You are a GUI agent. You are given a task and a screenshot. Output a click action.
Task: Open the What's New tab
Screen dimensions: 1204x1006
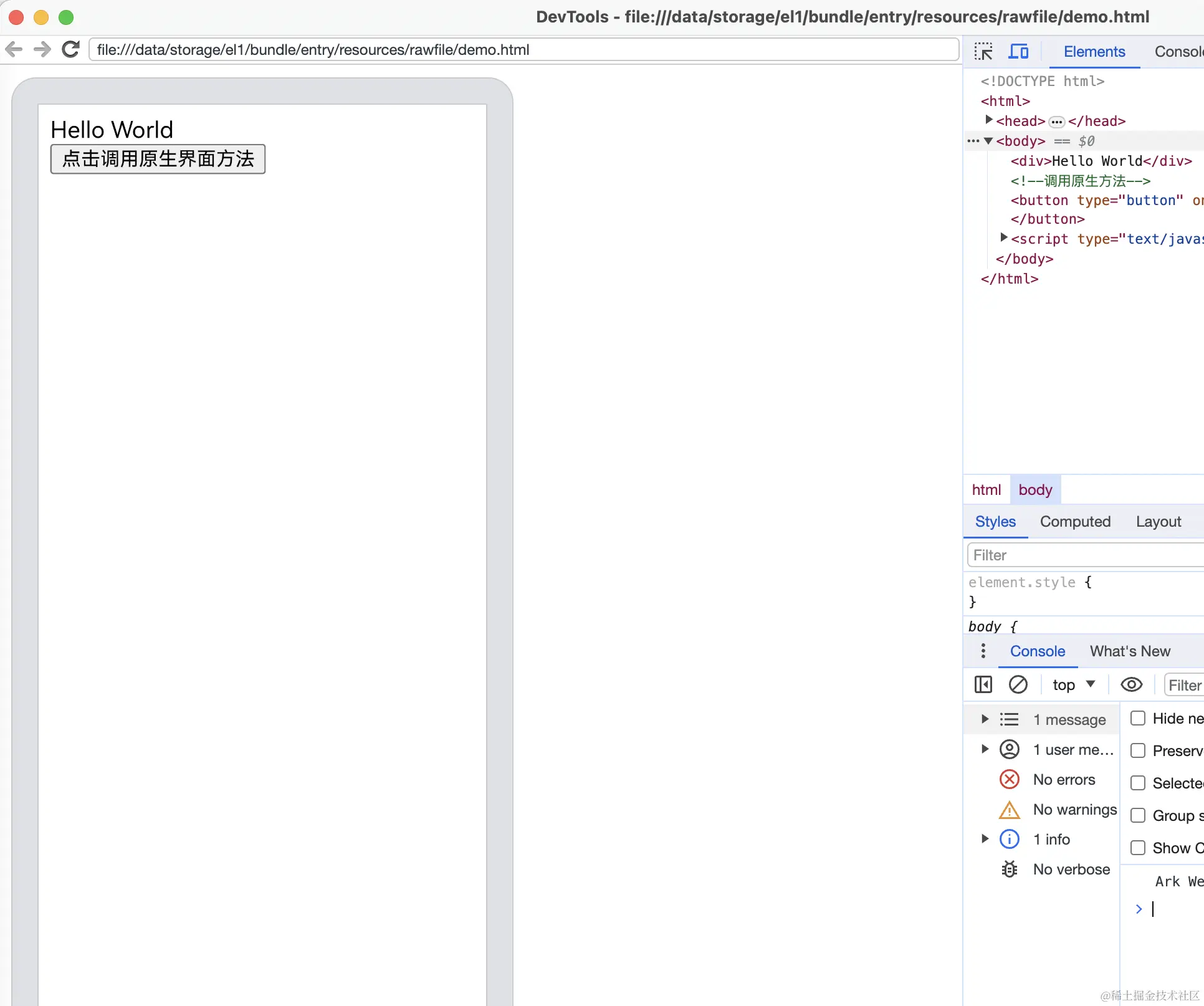(1130, 651)
